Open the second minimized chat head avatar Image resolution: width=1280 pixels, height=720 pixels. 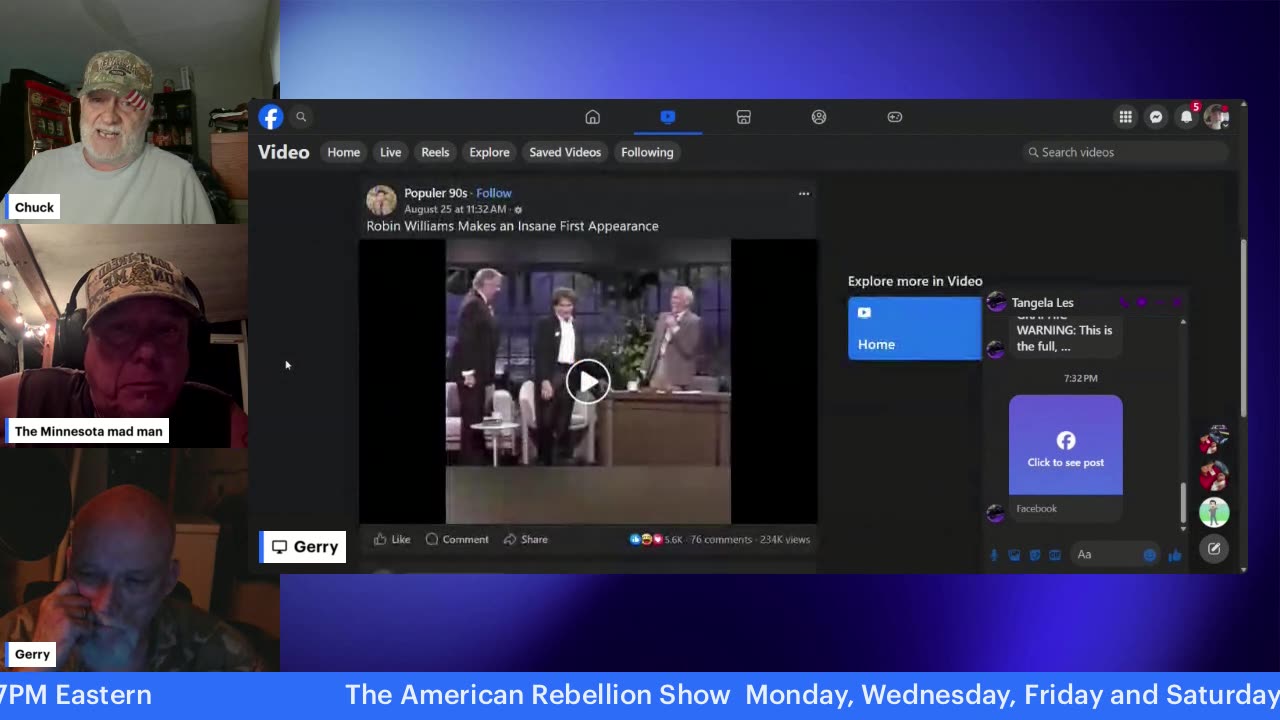coord(1214,476)
